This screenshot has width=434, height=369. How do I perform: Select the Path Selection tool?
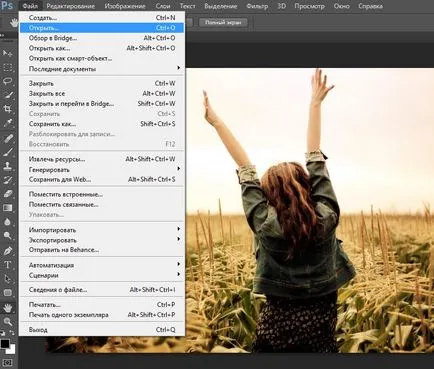(7, 279)
